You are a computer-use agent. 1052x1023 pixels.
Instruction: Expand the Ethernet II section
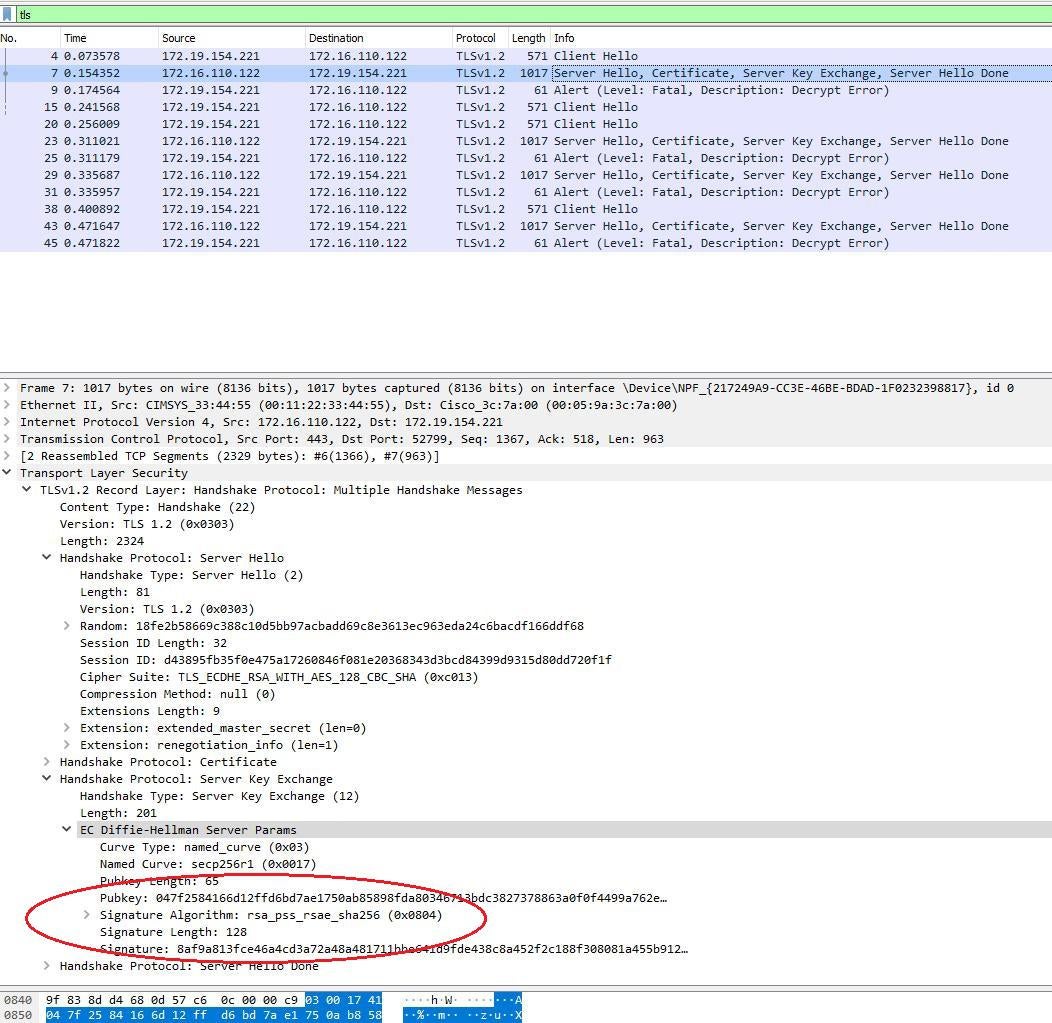(x=7, y=405)
